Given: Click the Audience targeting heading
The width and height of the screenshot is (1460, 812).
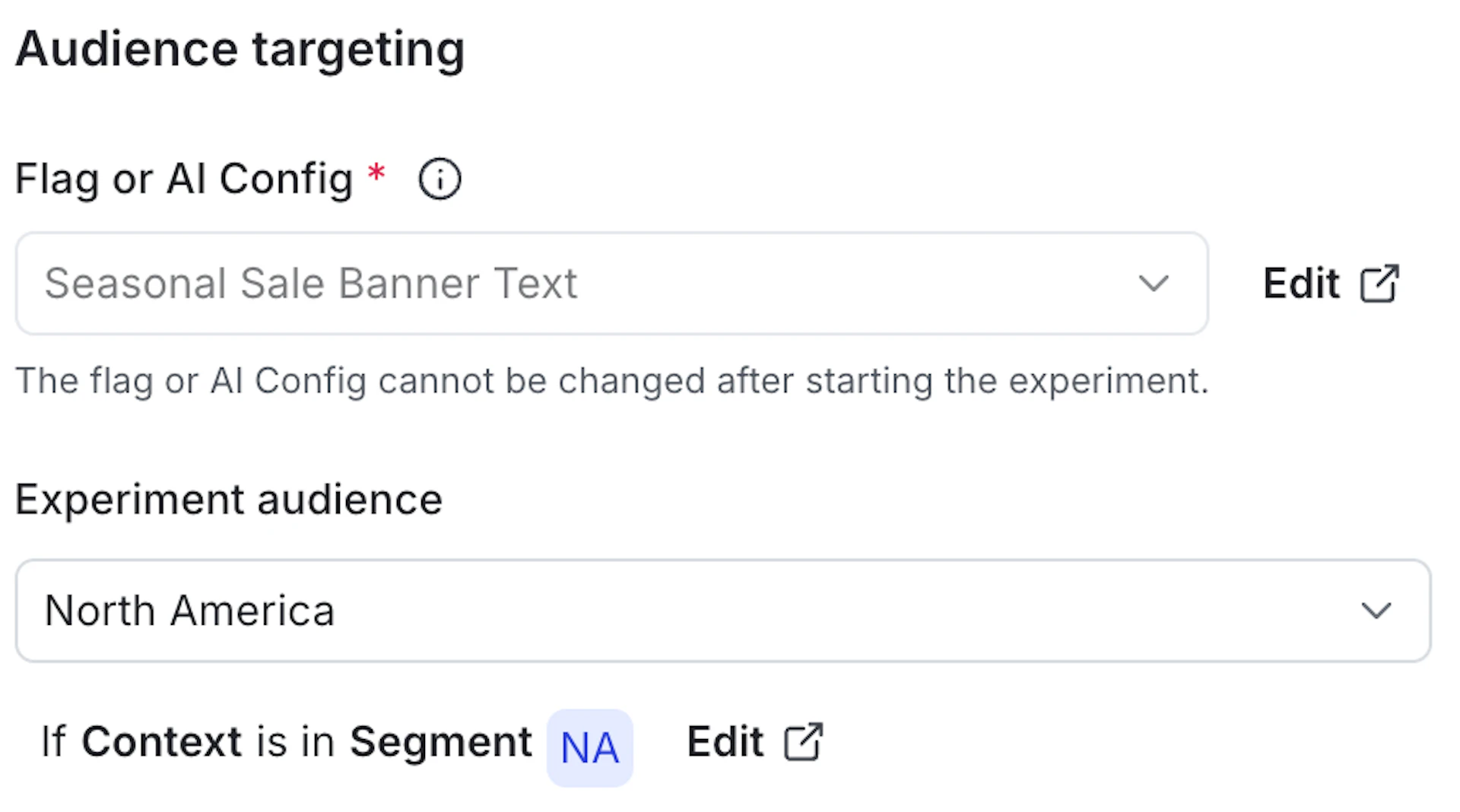Looking at the screenshot, I should click(x=240, y=49).
